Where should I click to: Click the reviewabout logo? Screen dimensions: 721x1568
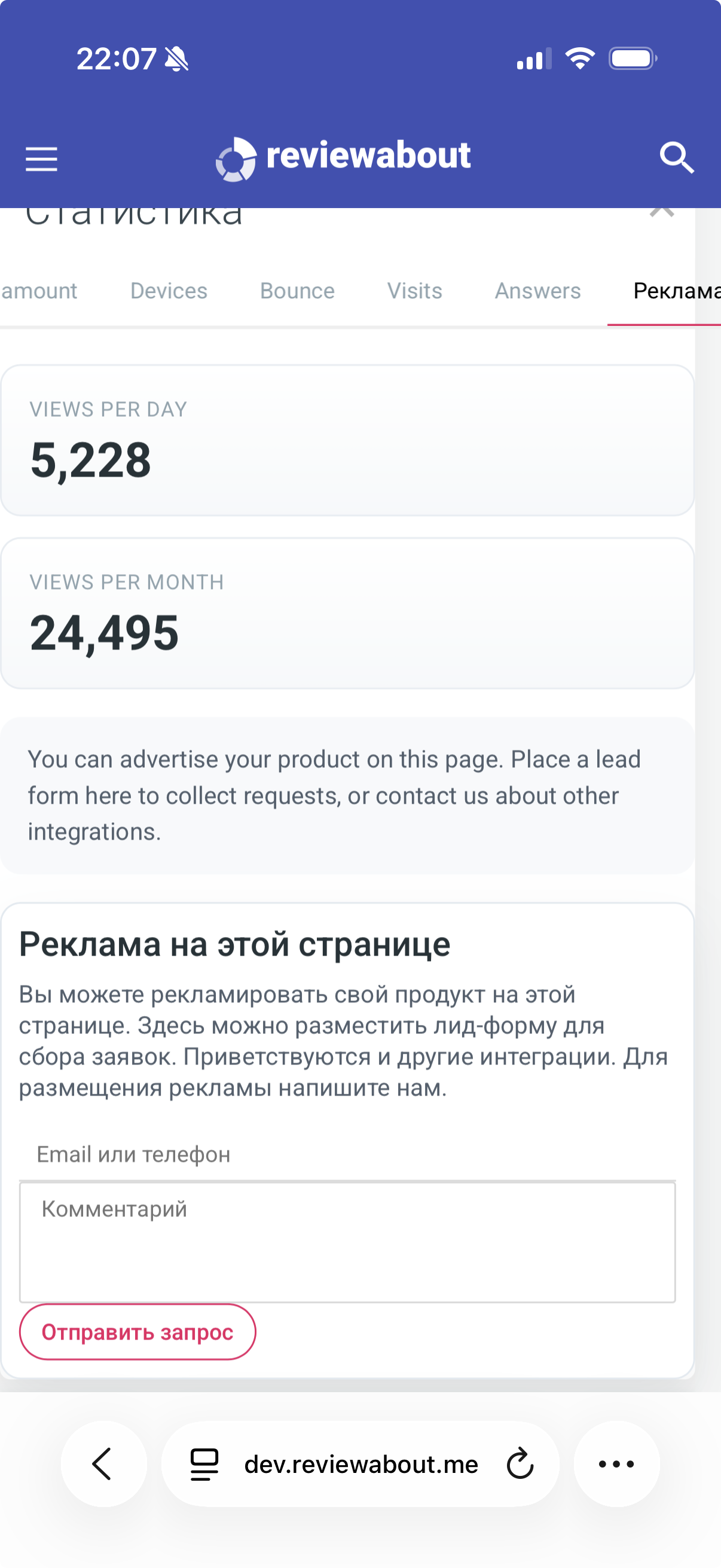coord(343,158)
